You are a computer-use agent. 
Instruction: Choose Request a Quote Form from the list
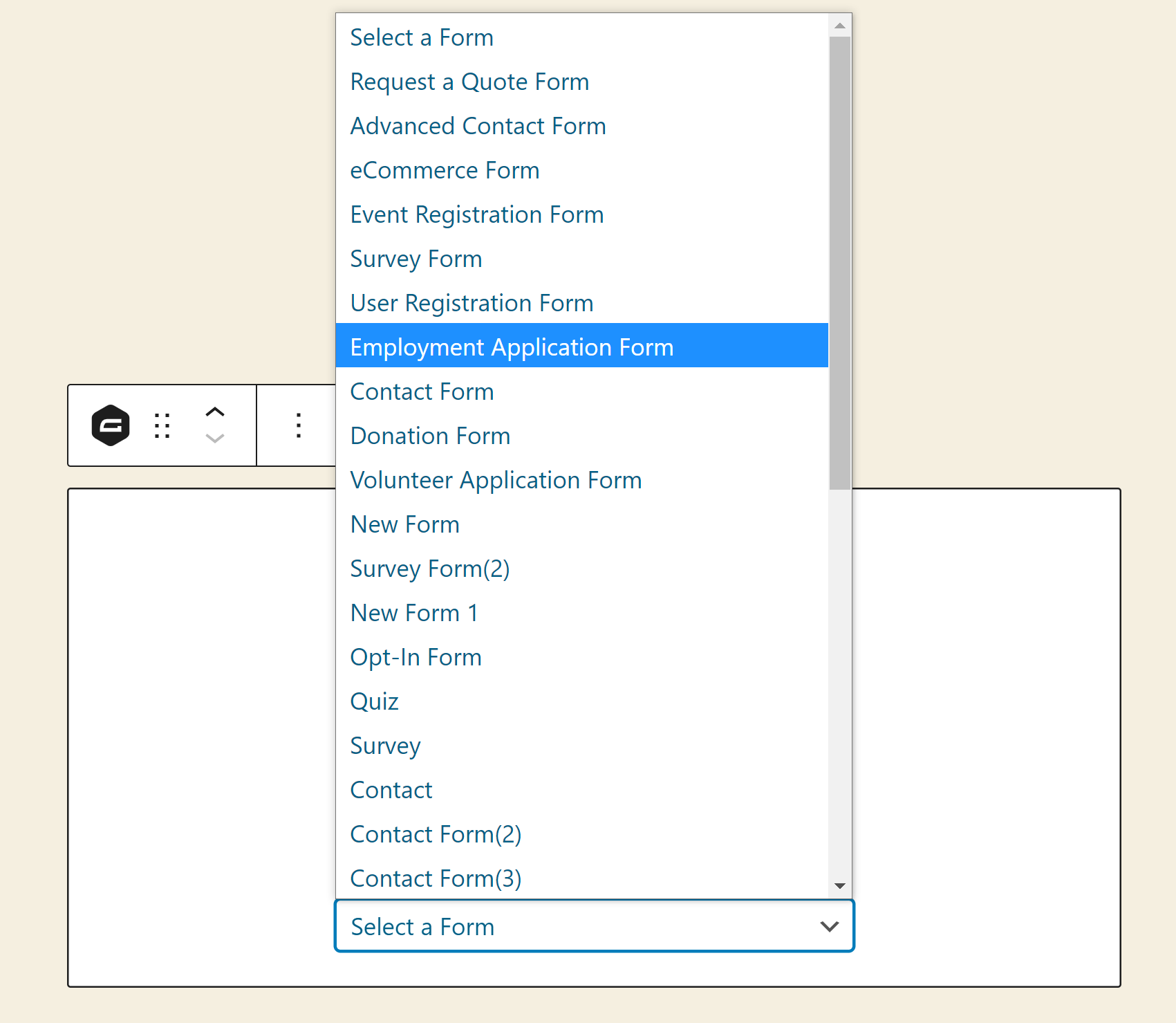click(469, 82)
